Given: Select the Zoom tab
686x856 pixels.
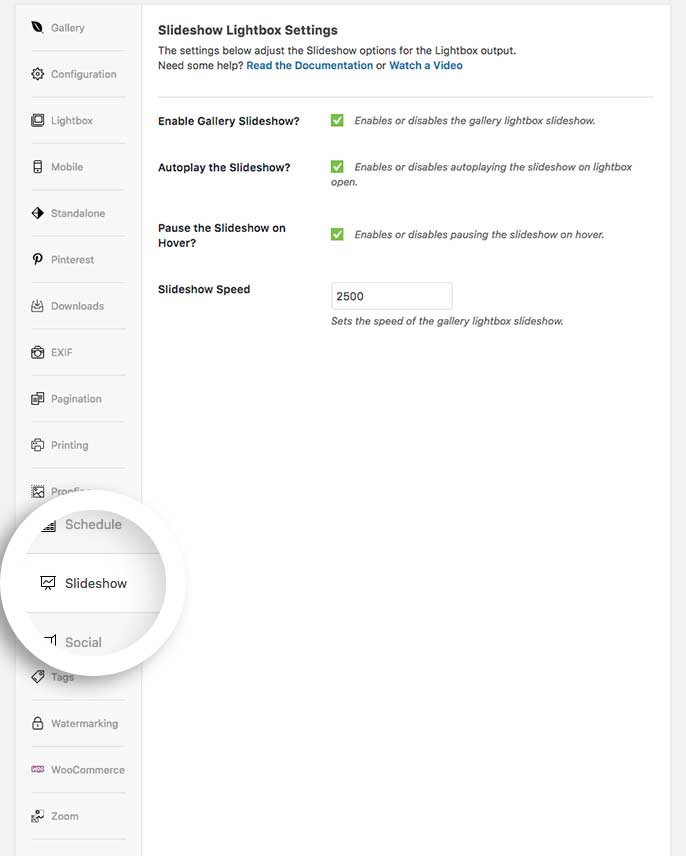Looking at the screenshot, I should (64, 816).
